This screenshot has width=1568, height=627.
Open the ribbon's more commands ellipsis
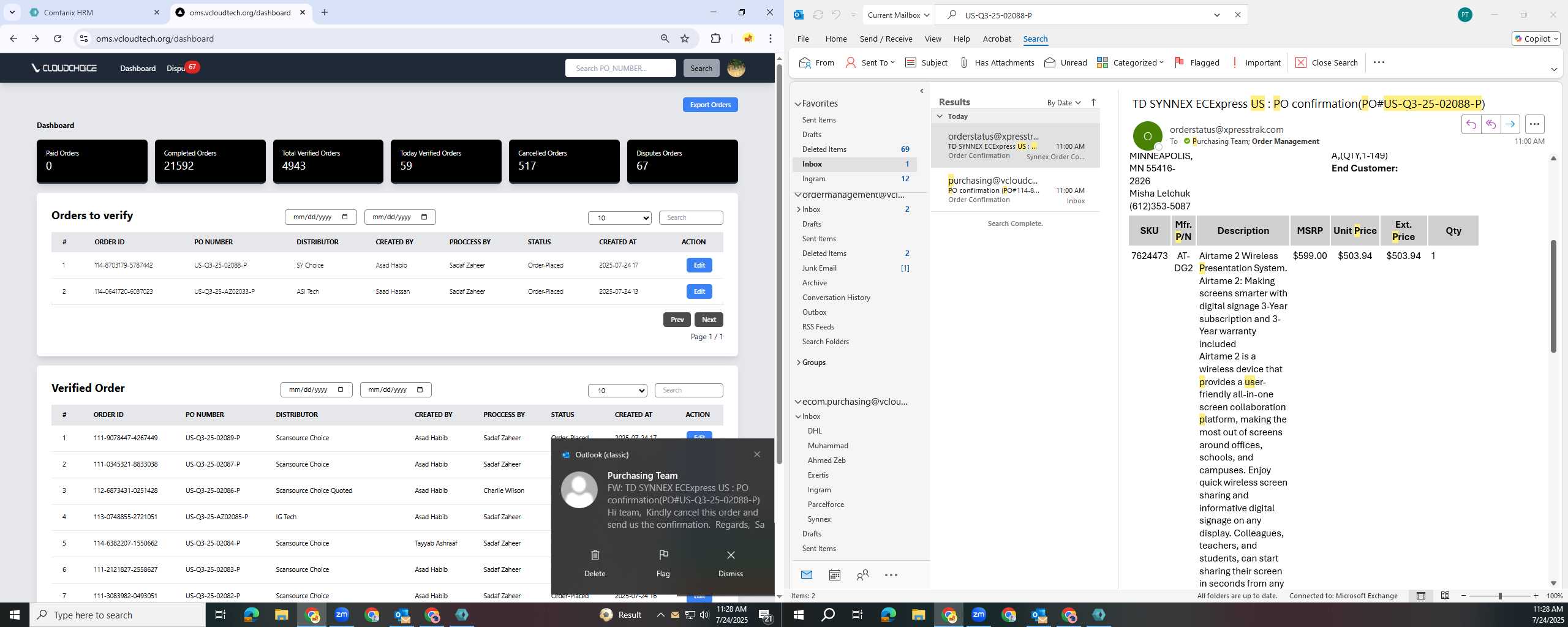click(x=1379, y=62)
